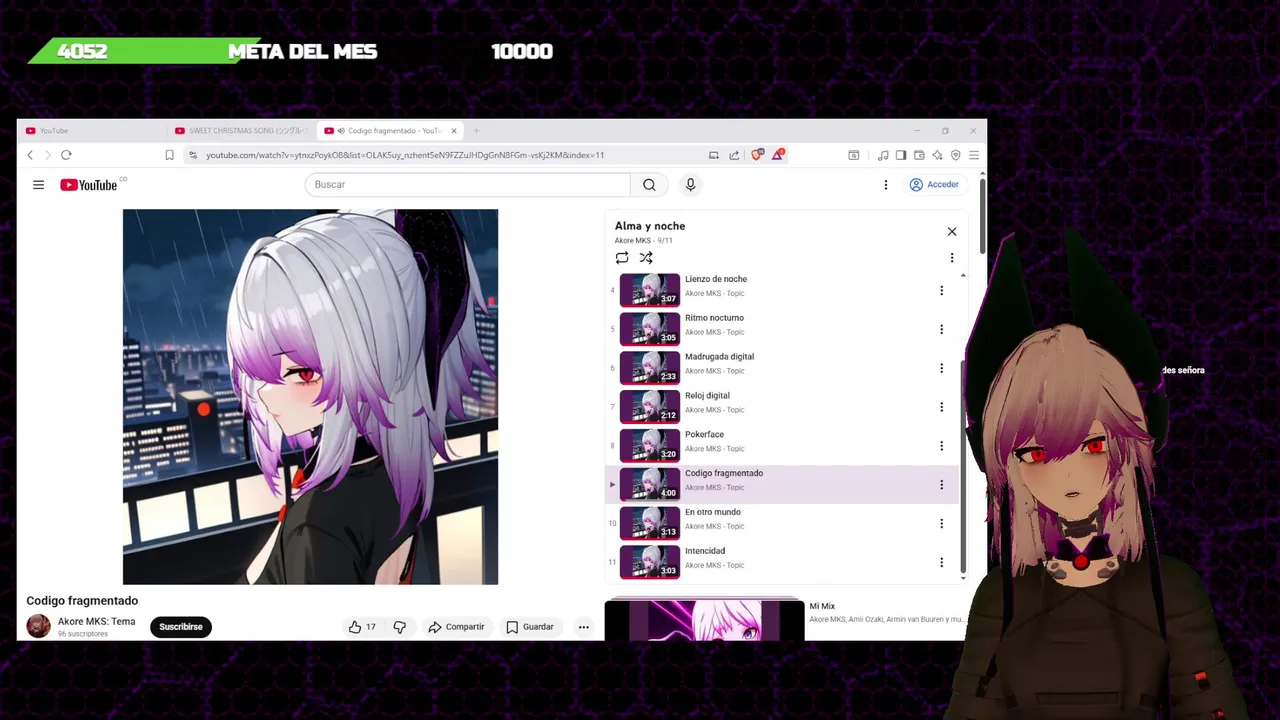Open the YouTube hamburger guide menu
The width and height of the screenshot is (1280, 720).
[38, 184]
